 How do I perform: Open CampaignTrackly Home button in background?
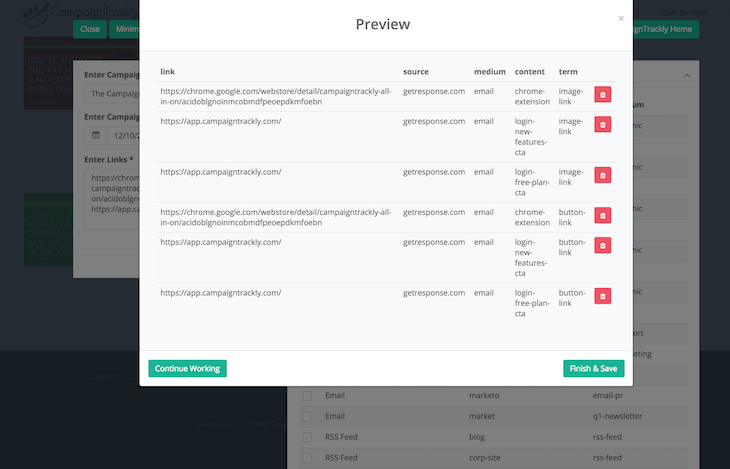[665, 29]
